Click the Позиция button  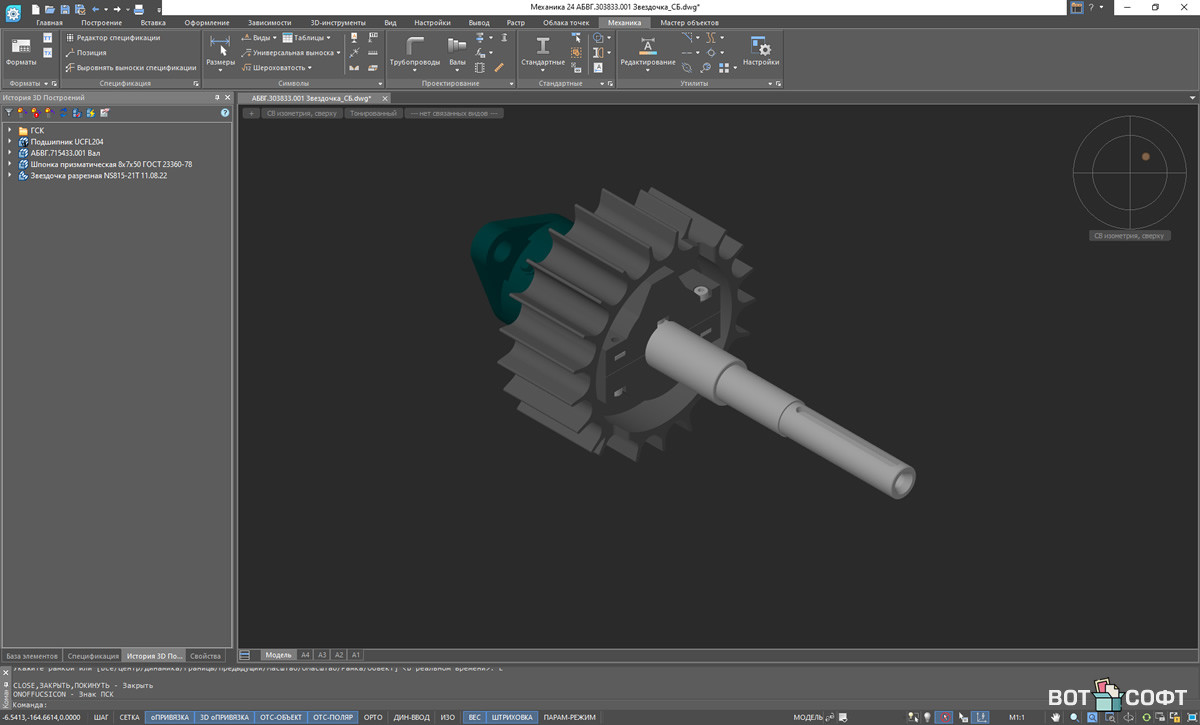pos(85,53)
